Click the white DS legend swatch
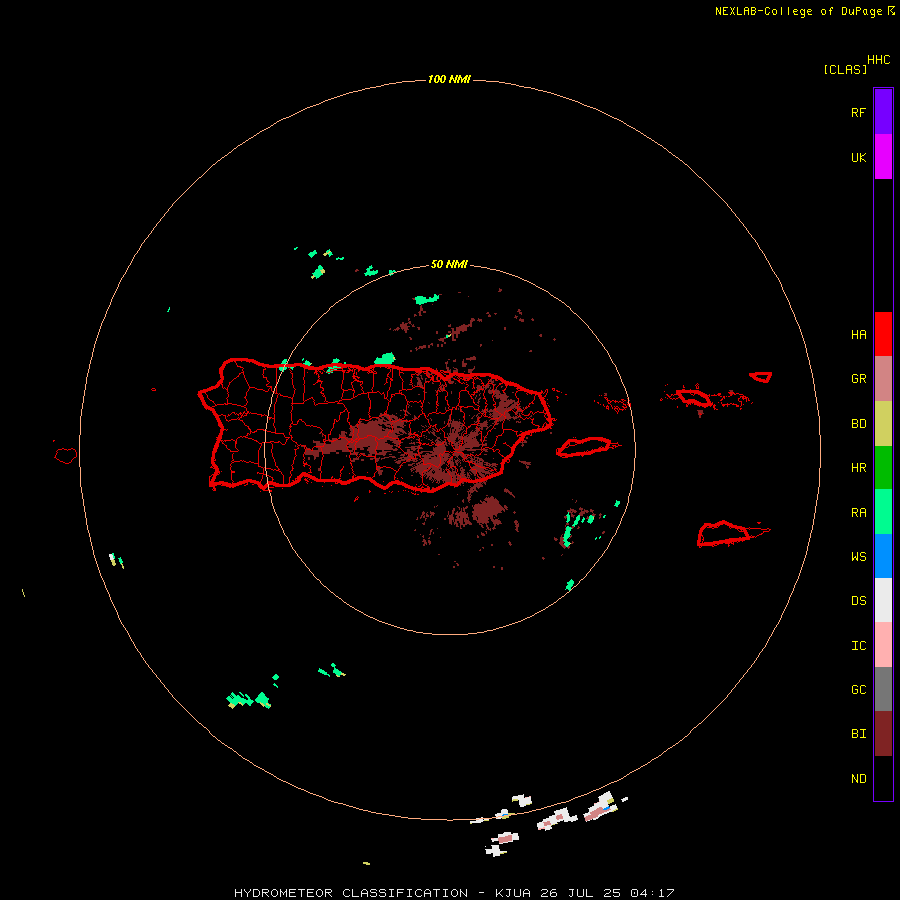The image size is (900, 900). 883,600
